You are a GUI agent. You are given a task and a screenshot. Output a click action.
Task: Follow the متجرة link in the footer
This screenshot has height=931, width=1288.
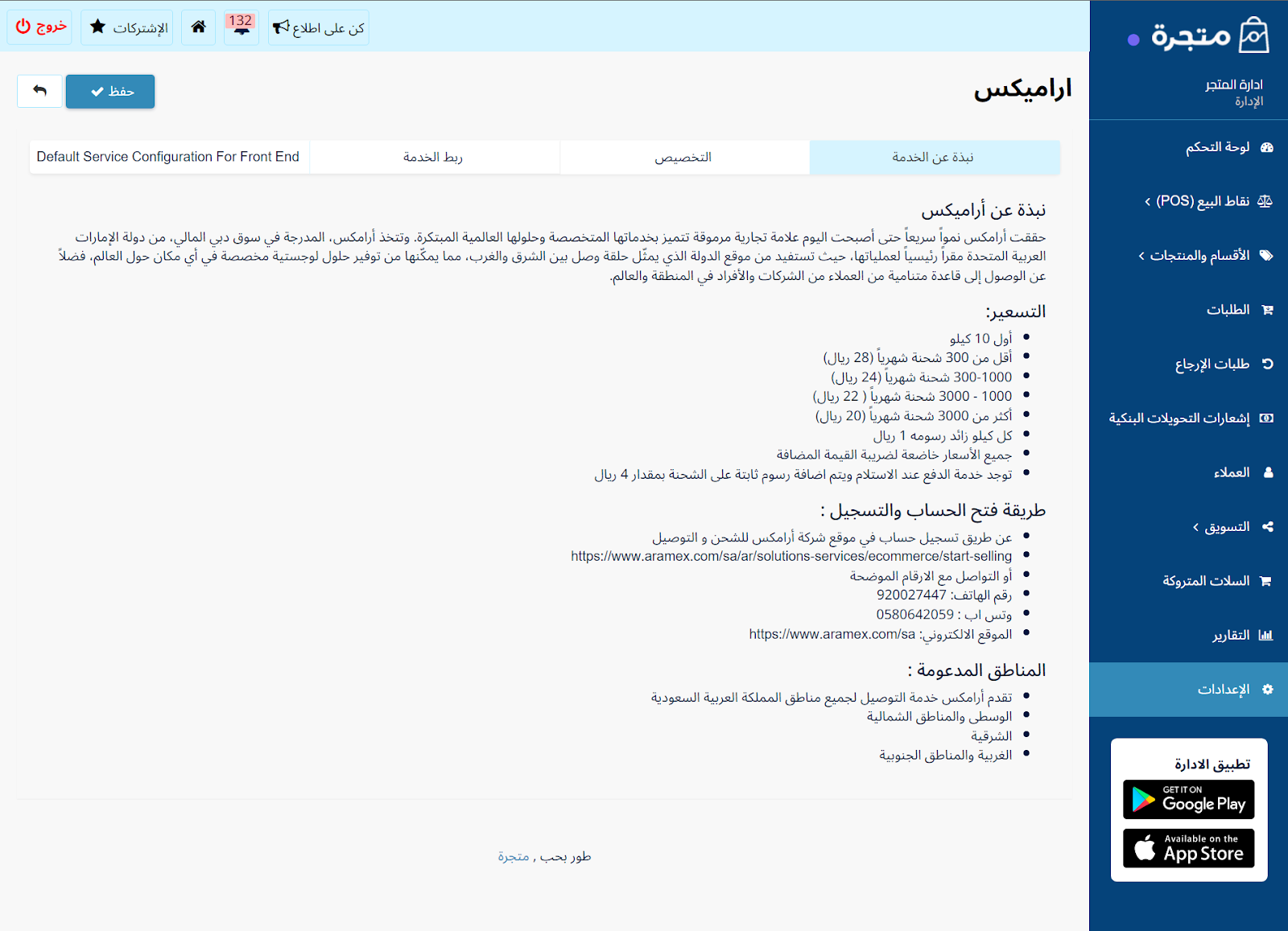514,857
